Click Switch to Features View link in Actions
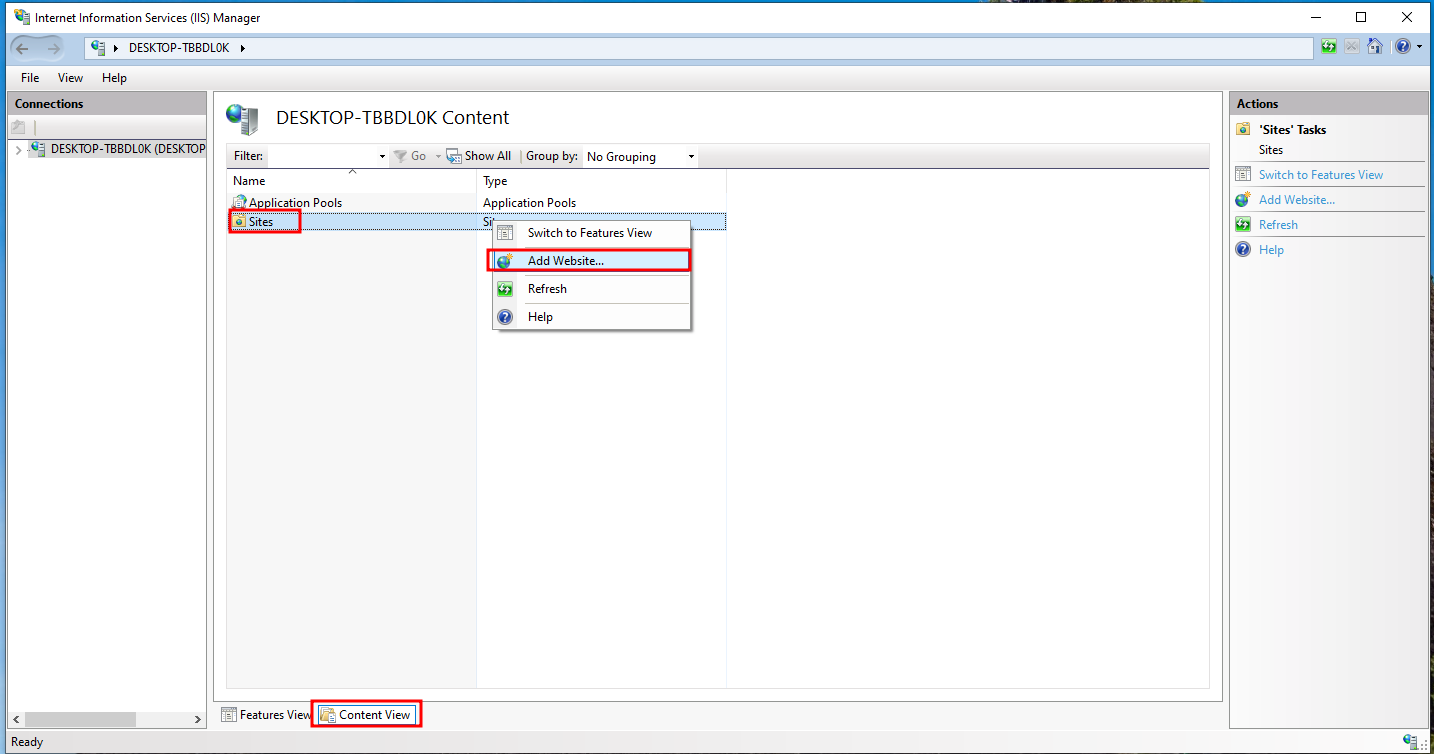This screenshot has height=754, width=1434. tap(1320, 175)
